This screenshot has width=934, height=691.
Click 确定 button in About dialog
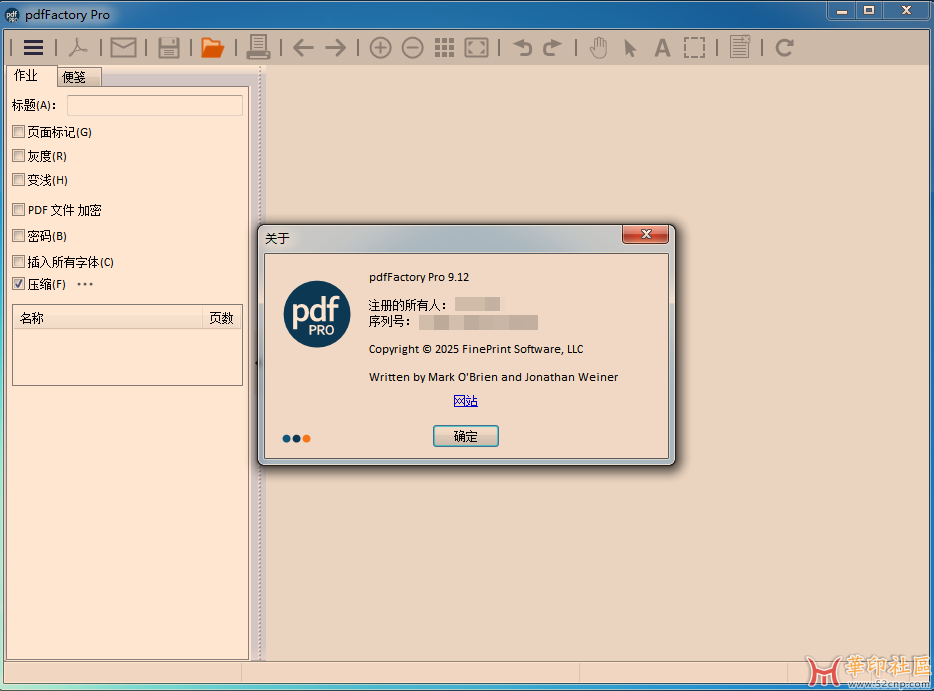tap(466, 436)
